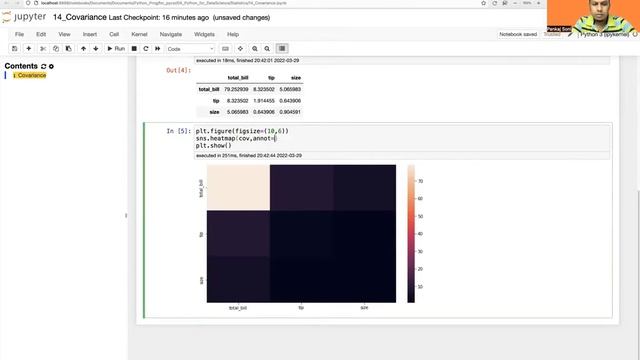Click the Jupyter logo
640x360 pixels.
point(24,18)
